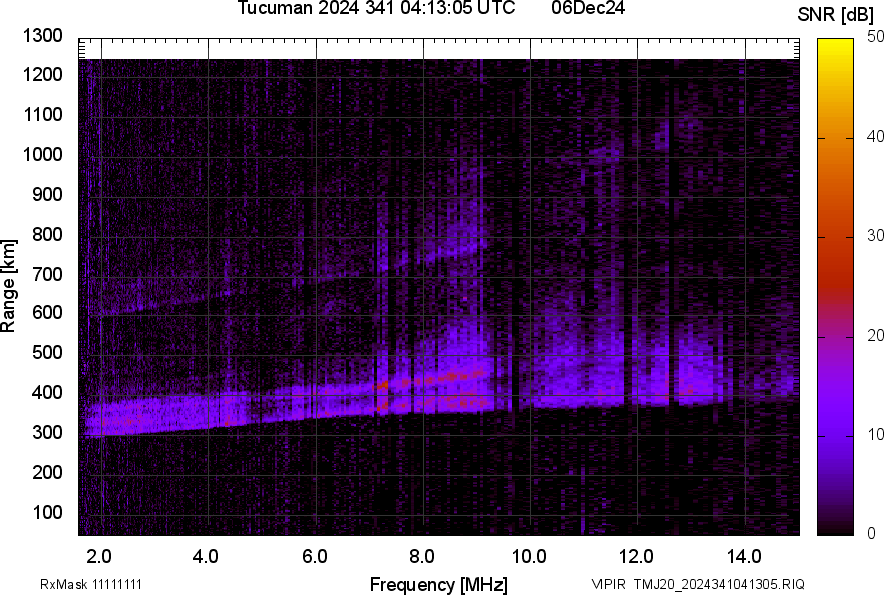Click frequency tick label '10.0'
884x595 pixels.
[529, 557]
